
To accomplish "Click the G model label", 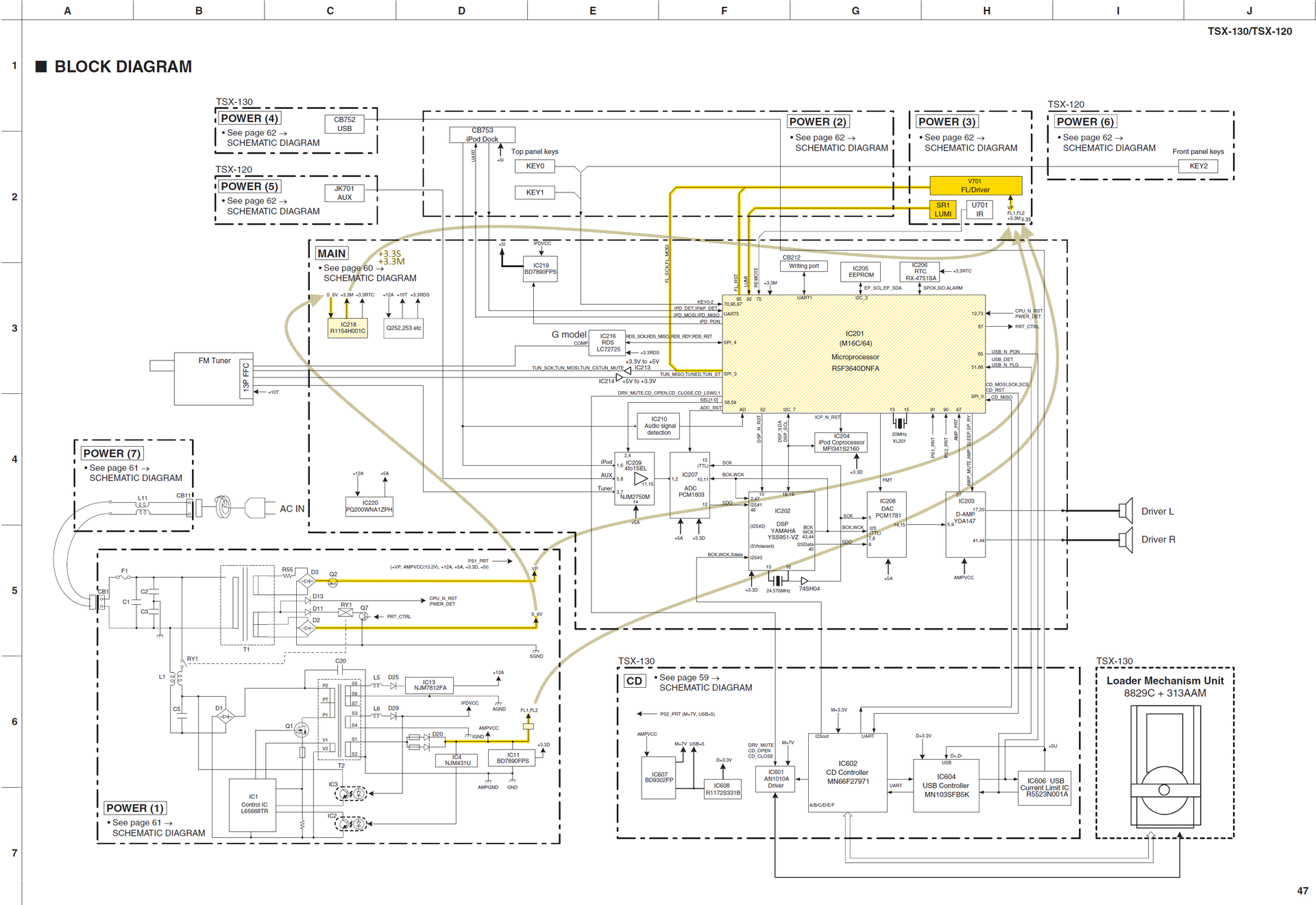I will click(569, 334).
